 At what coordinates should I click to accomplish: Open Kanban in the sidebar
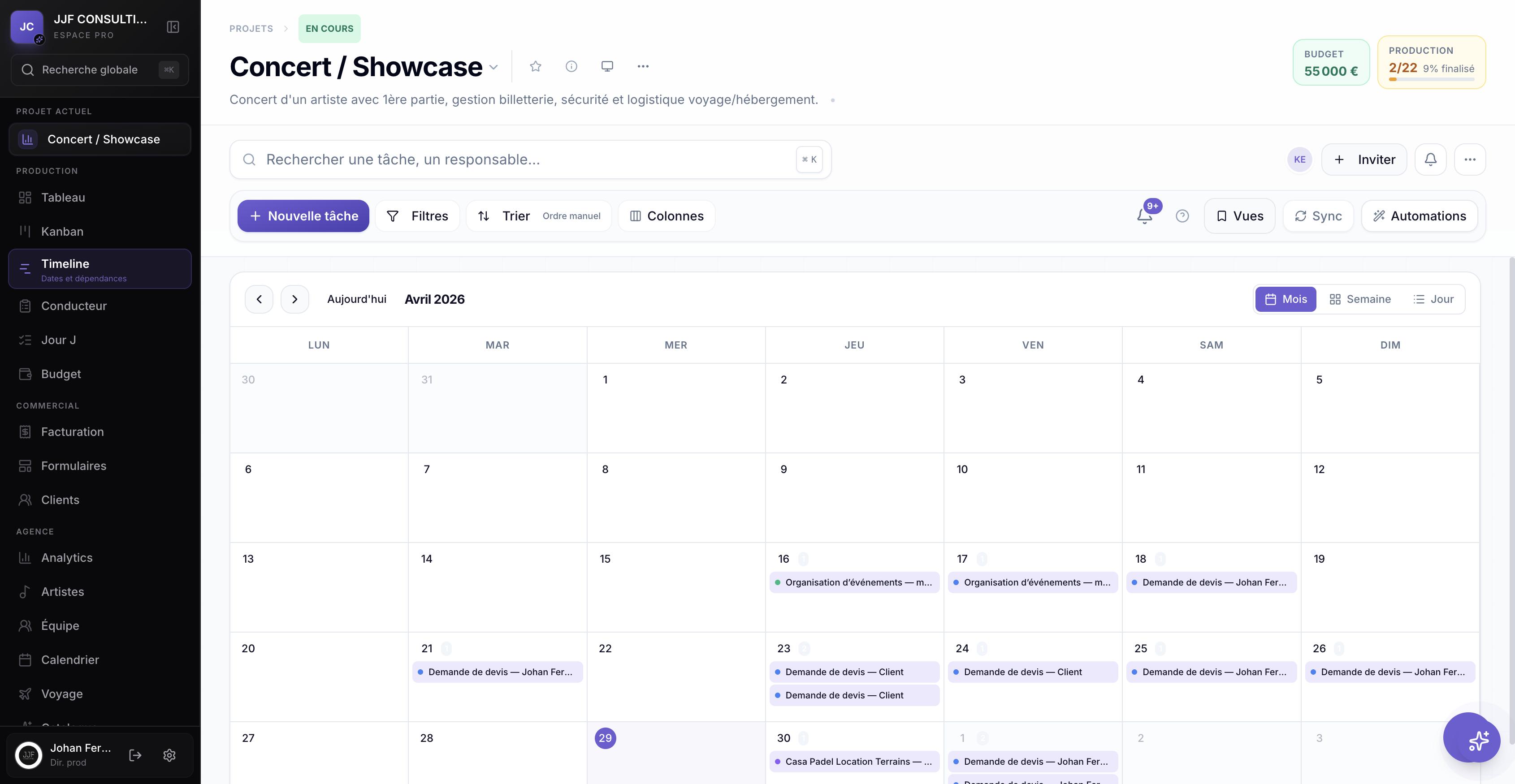[x=100, y=232]
